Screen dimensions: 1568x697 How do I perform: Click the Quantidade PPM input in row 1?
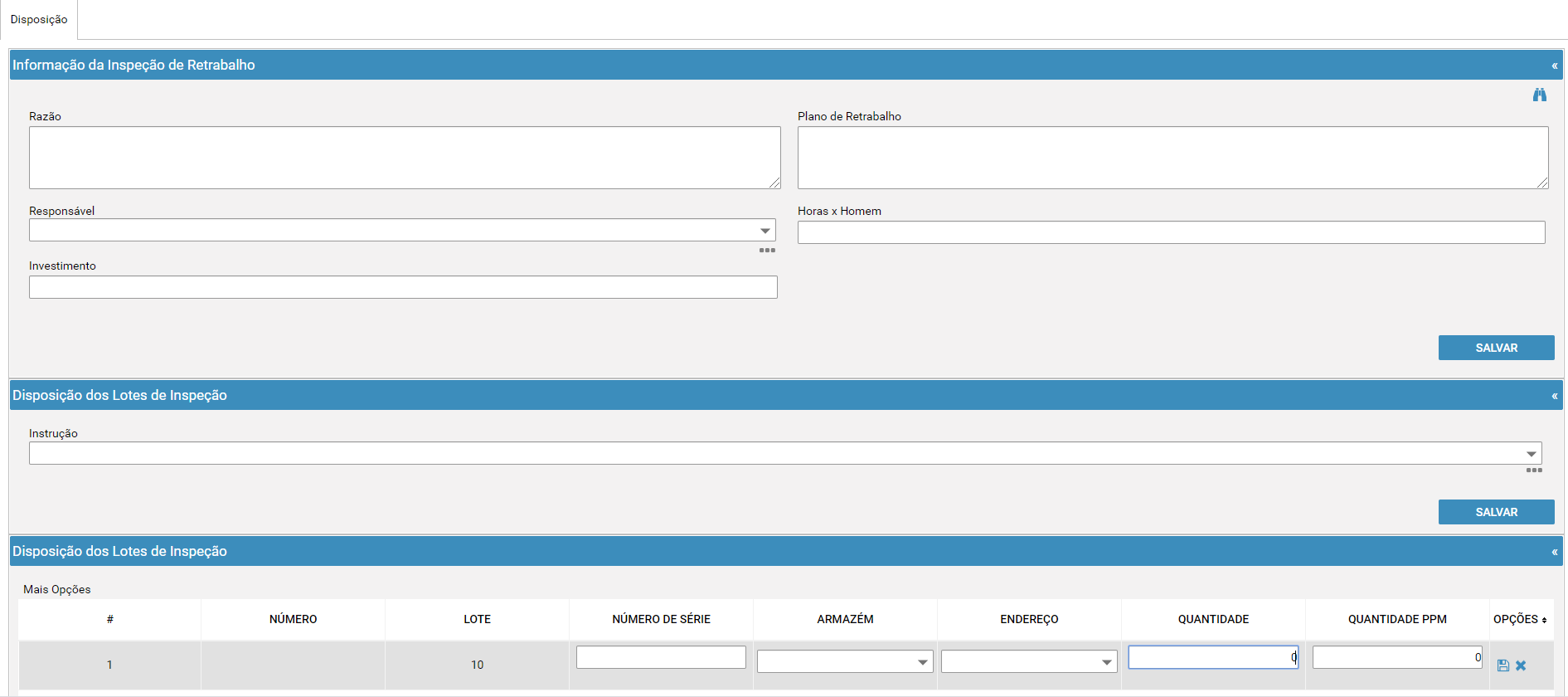1397,657
